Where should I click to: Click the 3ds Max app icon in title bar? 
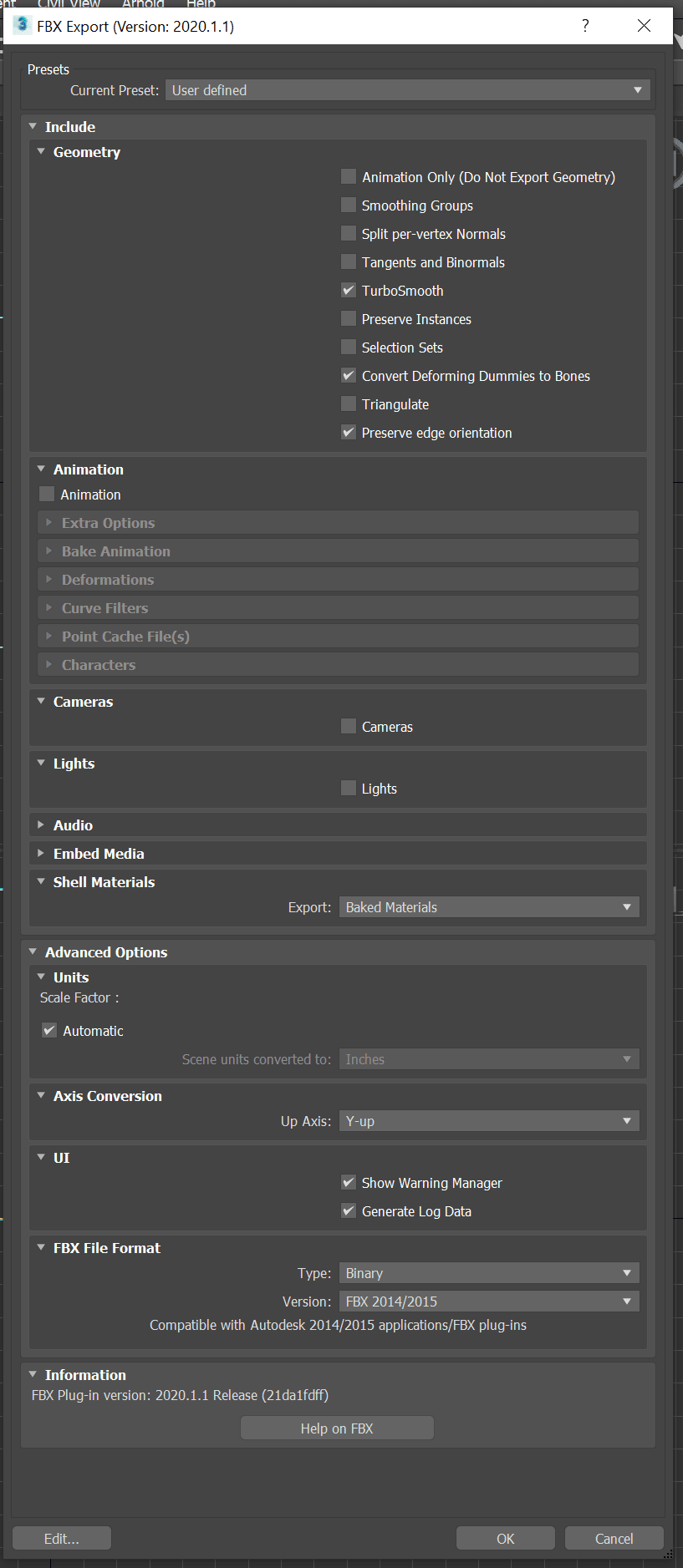pyautogui.click(x=22, y=25)
